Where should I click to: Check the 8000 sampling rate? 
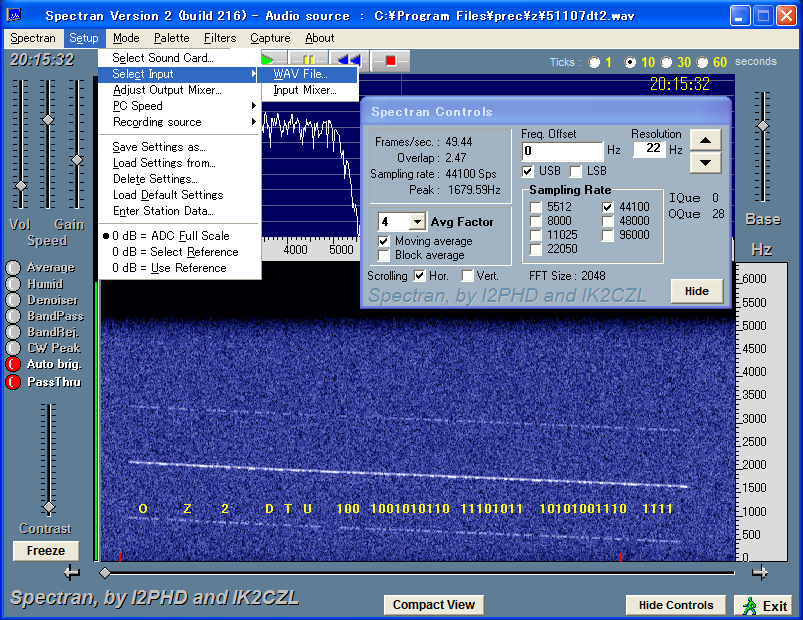point(536,221)
